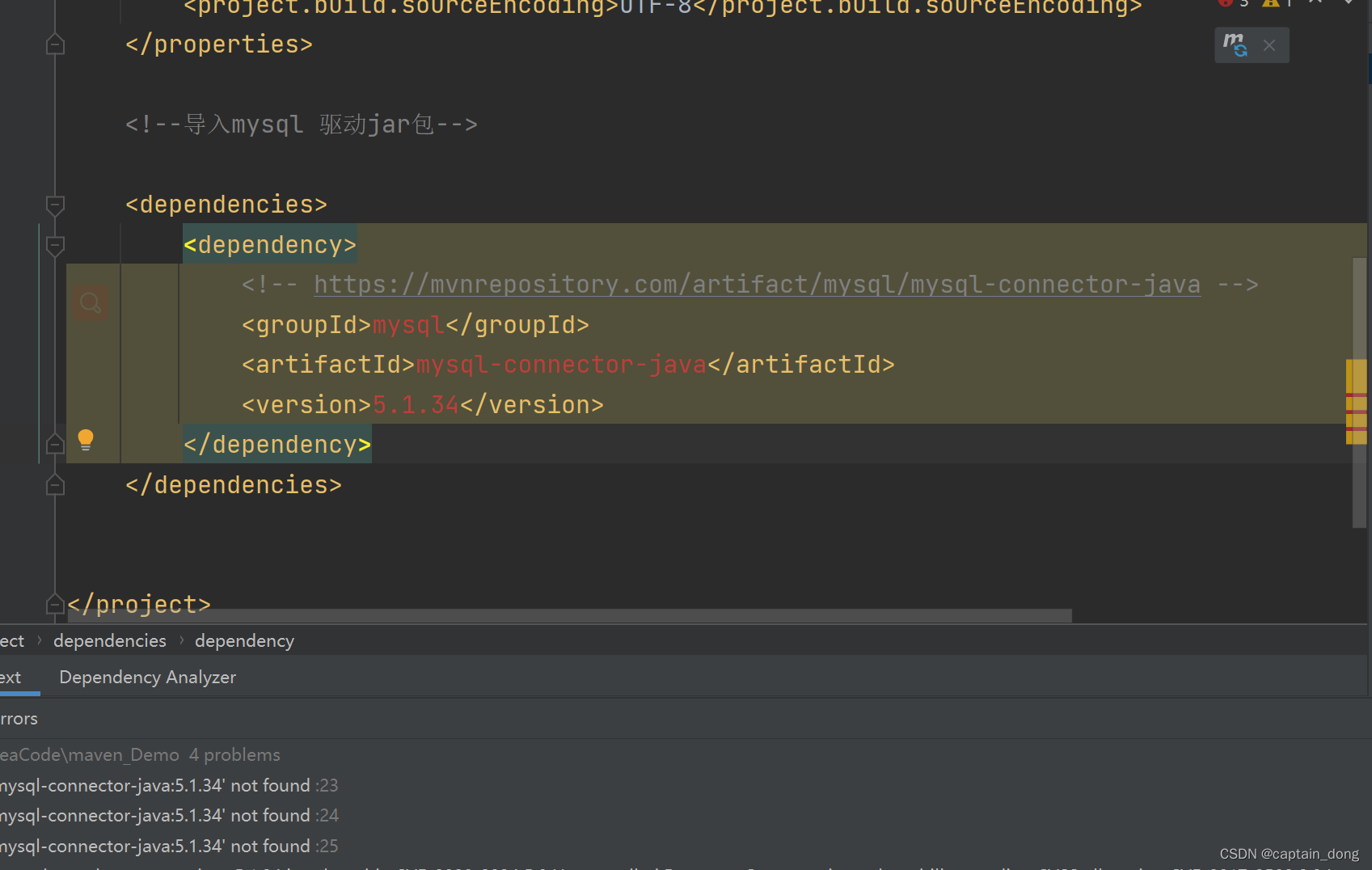Viewport: 1372px width, 870px height.
Task: Click the magnifier icon on the highlighted block
Action: [x=91, y=302]
